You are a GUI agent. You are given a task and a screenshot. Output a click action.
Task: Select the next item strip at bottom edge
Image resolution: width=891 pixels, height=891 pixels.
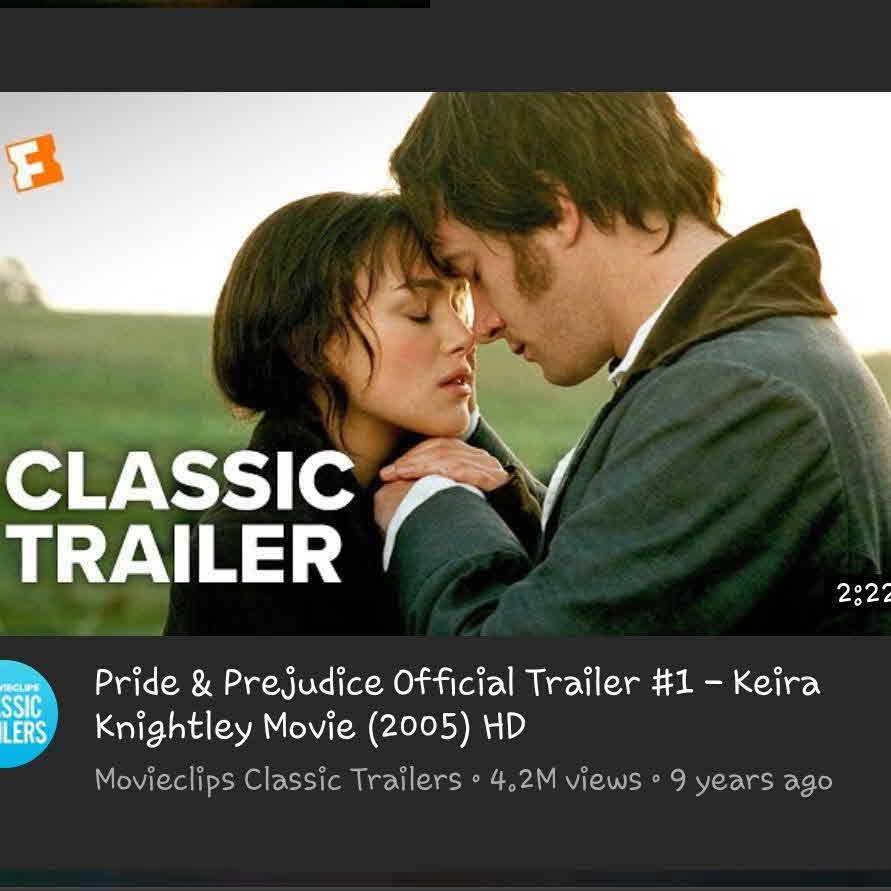(x=446, y=880)
